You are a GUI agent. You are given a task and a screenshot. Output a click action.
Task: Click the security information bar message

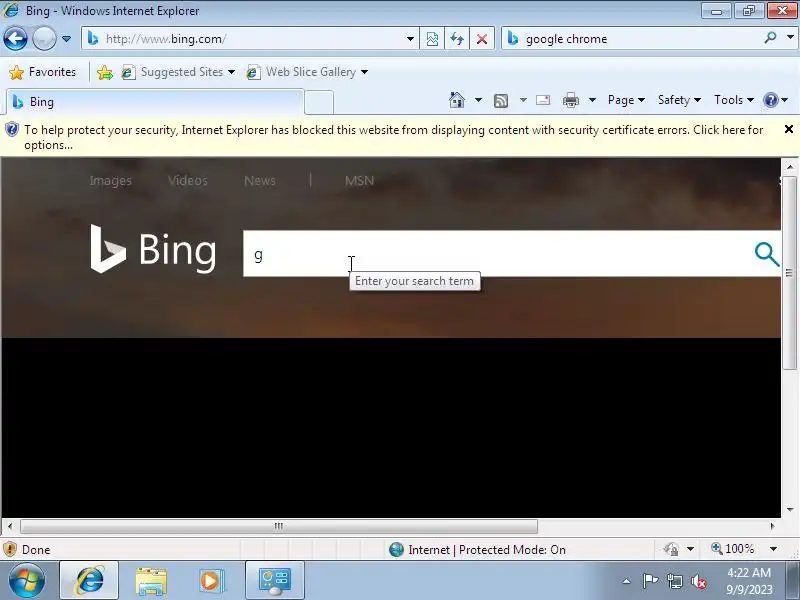(393, 137)
